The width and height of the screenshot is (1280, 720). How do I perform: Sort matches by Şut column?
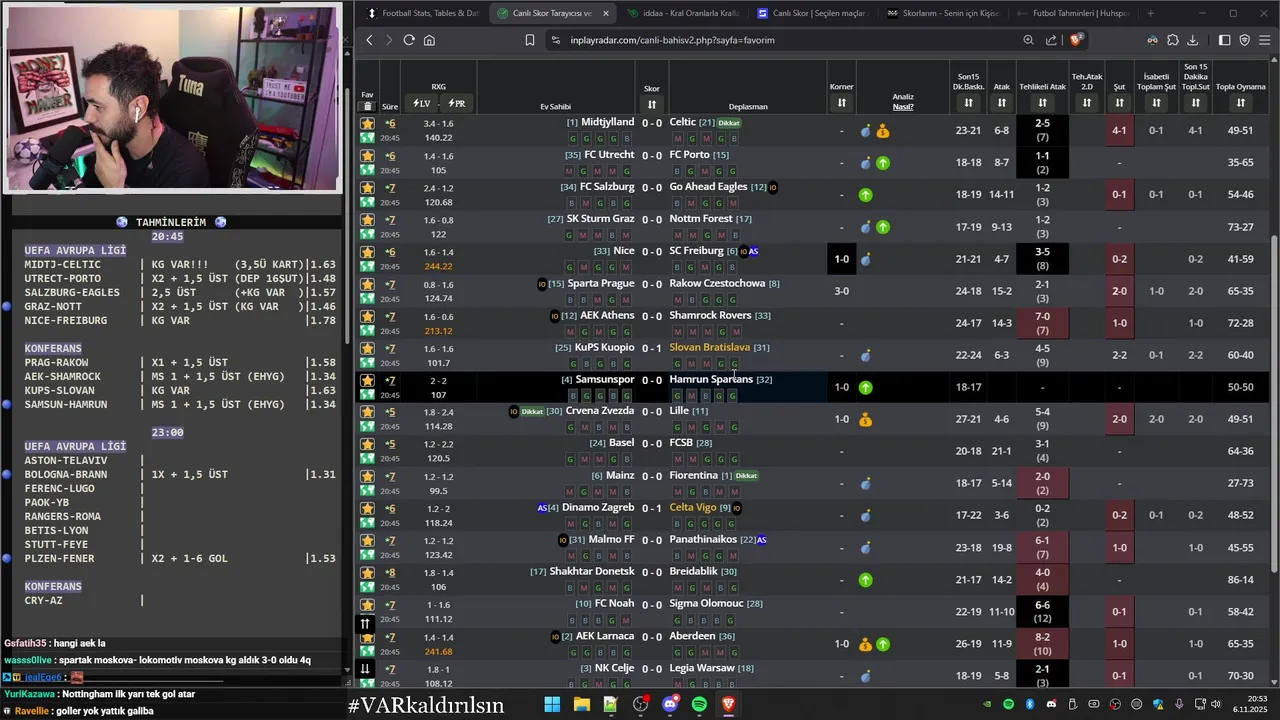[1119, 103]
